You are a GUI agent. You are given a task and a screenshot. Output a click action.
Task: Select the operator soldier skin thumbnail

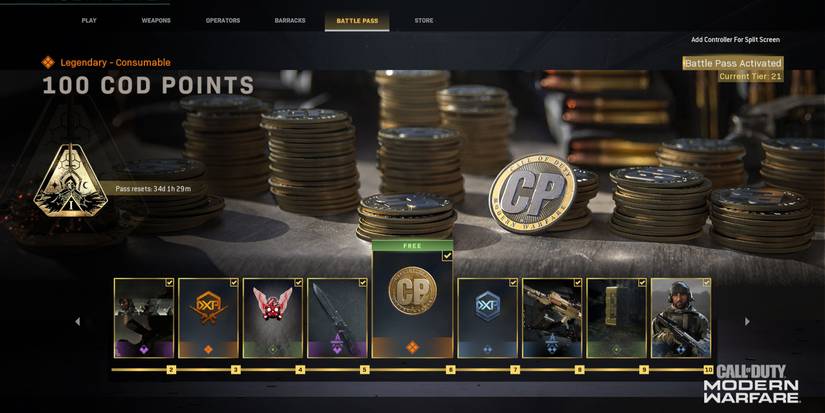(681, 318)
